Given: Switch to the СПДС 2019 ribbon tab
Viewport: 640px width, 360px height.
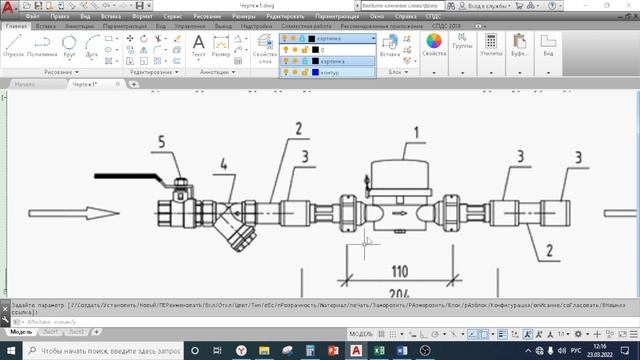Looking at the screenshot, I should coord(446,26).
